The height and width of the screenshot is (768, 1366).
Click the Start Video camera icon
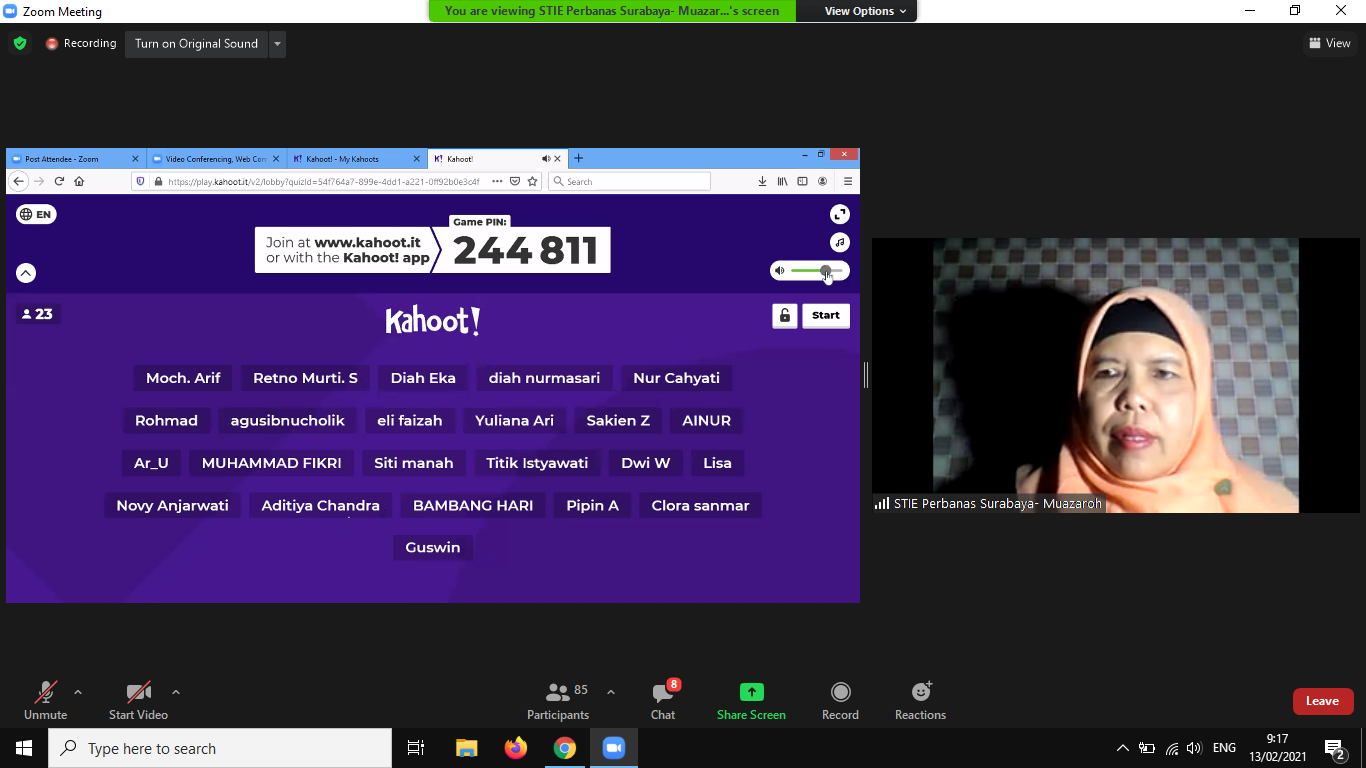pyautogui.click(x=138, y=692)
